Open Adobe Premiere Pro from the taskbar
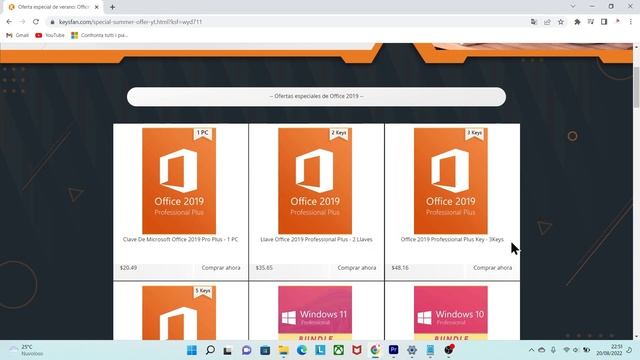Screen dimensions: 640x360 (393, 350)
